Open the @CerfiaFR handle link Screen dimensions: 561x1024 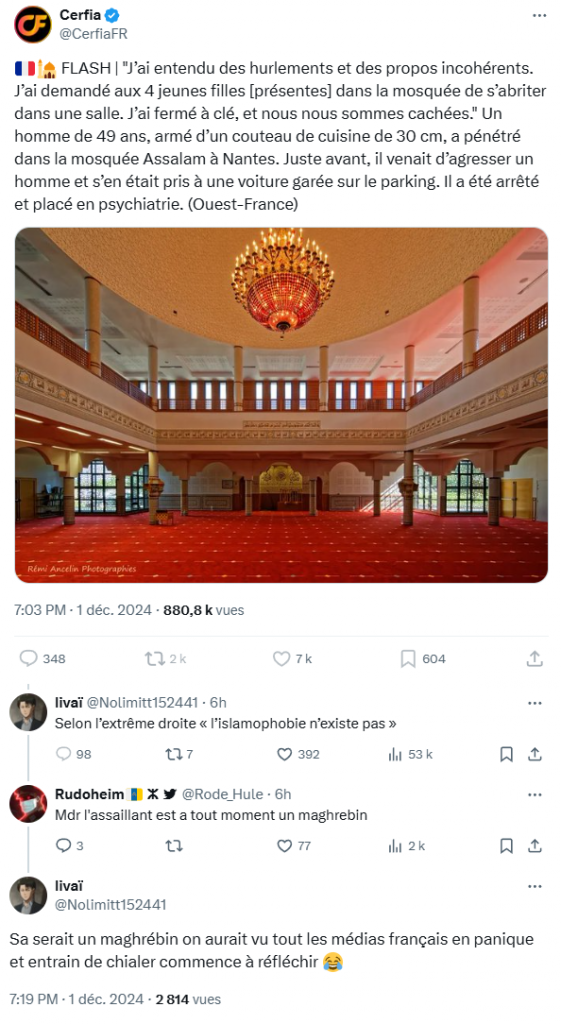(x=93, y=33)
